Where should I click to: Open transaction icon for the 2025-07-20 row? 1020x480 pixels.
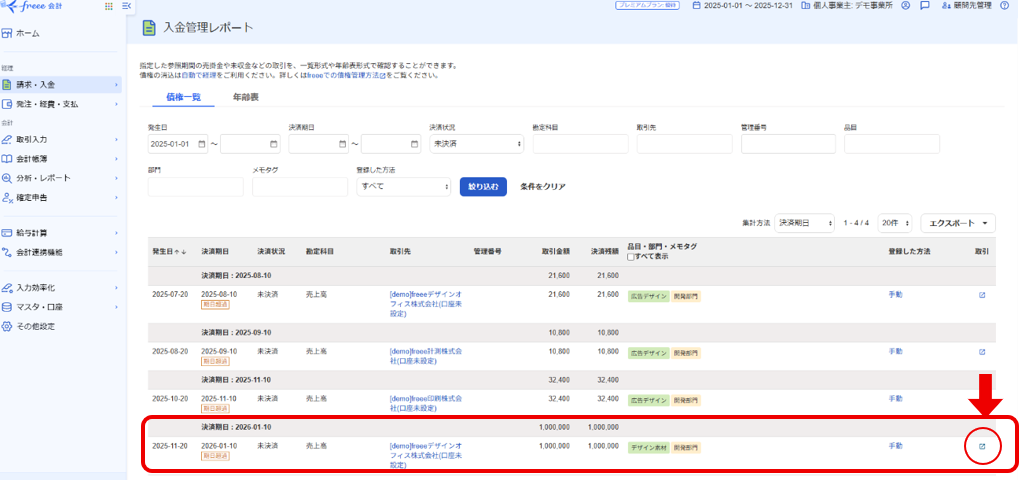982,295
